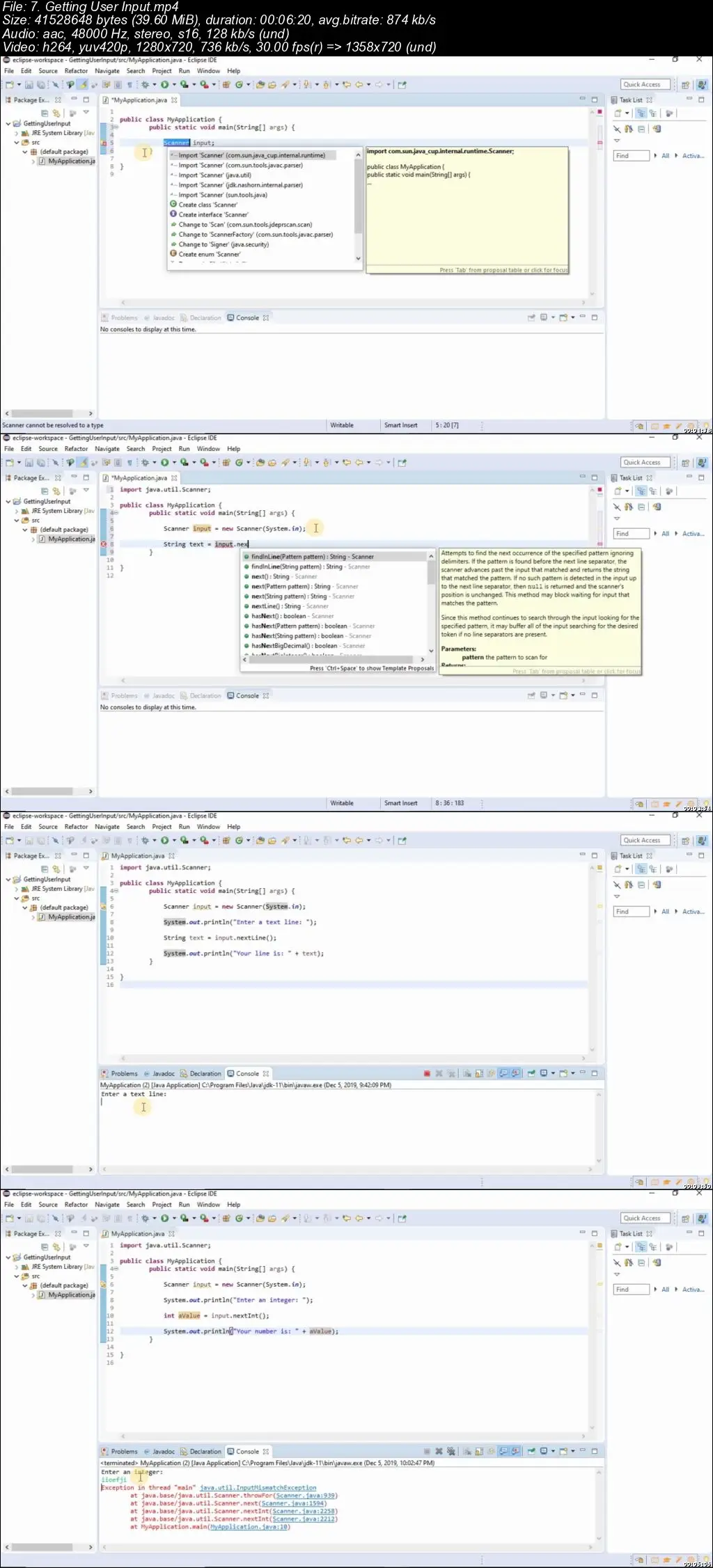Toggle Mark Occurrences in Scanner quick-fix frame
Viewport: 713px width, 1568px height.
[x=82, y=85]
